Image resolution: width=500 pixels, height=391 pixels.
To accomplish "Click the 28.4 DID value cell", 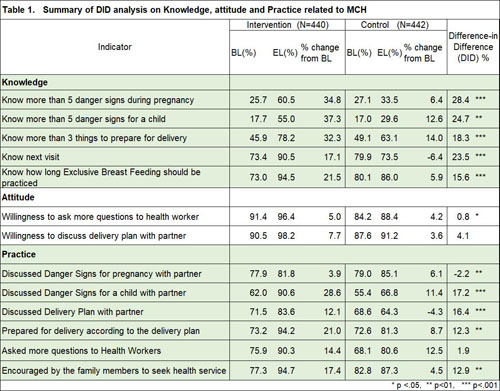I will [x=461, y=100].
